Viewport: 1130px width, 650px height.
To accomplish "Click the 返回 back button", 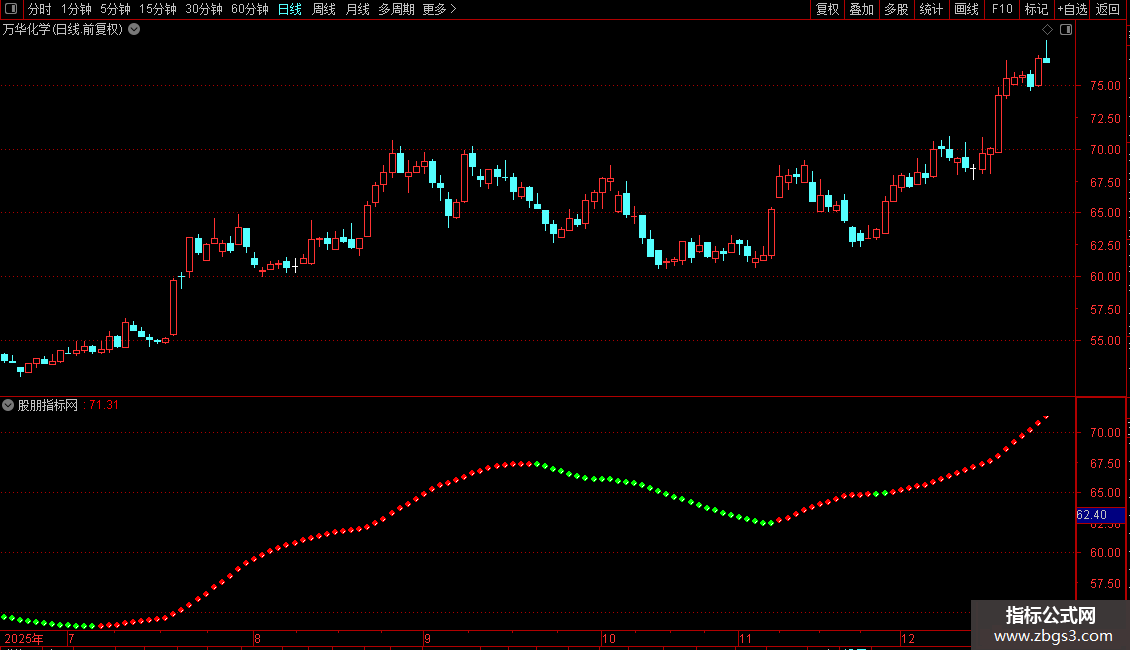I will tap(1108, 9).
